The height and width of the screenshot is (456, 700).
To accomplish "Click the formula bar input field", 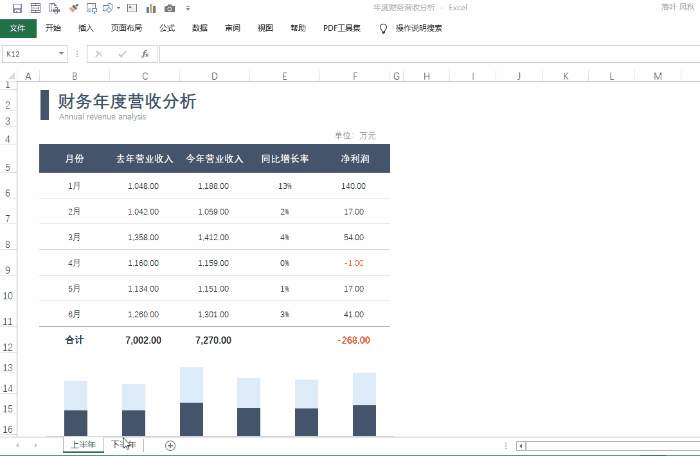I will click(x=420, y=54).
